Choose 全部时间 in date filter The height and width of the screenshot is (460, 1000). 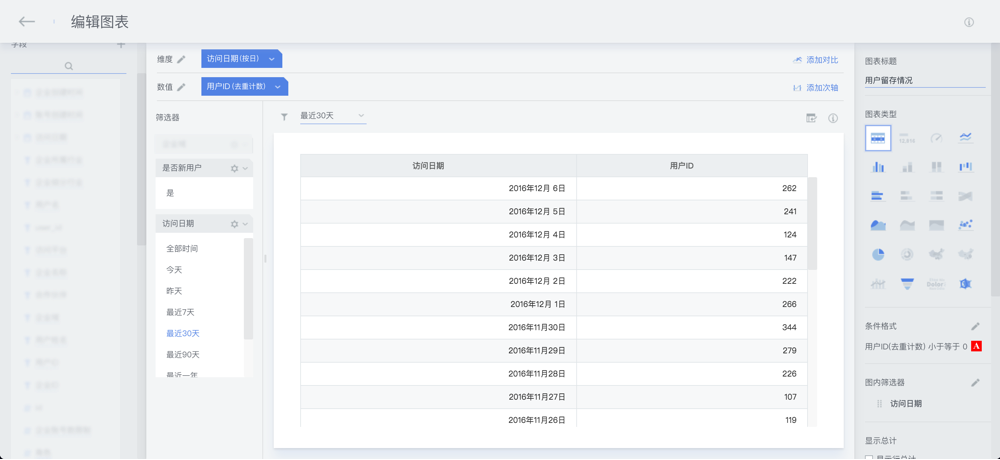[x=182, y=248]
